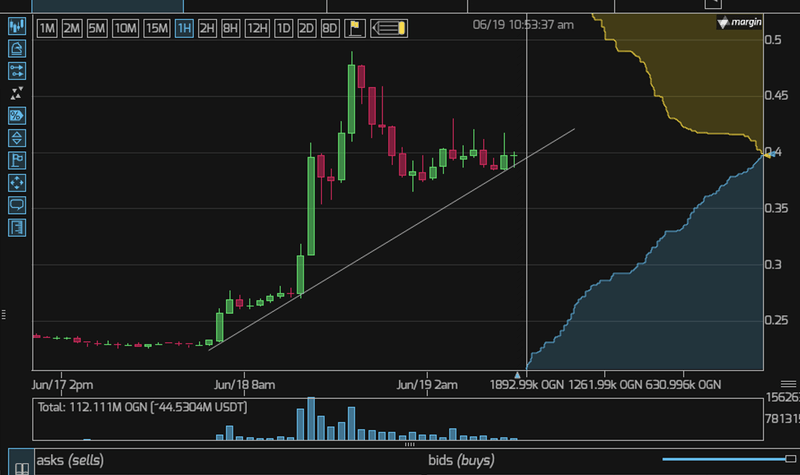Click the 0.45 price axis label
The width and height of the screenshot is (800, 475).
(777, 95)
